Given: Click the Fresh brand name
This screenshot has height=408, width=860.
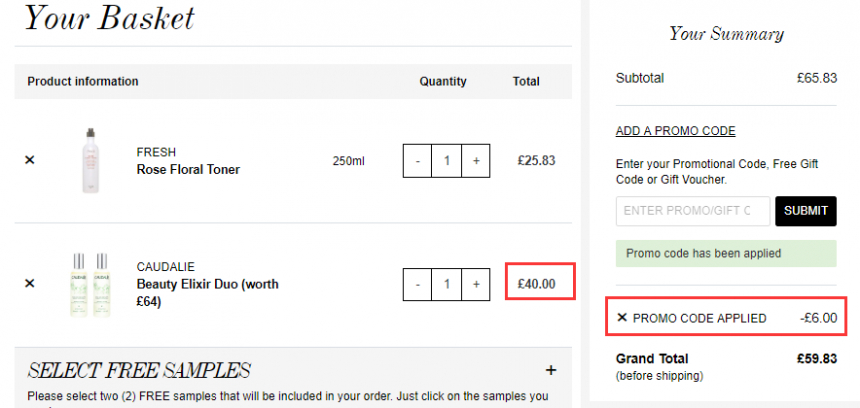Looking at the screenshot, I should (156, 152).
